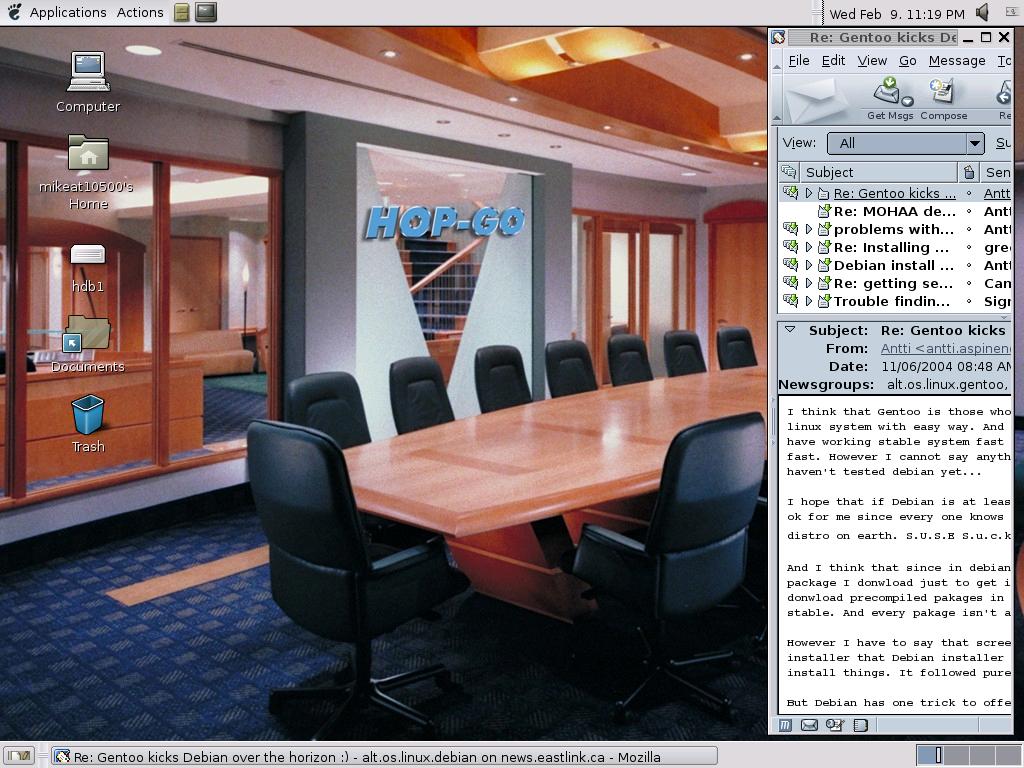Viewport: 1024px width, 768px height.
Task: Launch the terminal from the top panel
Action: pos(205,12)
